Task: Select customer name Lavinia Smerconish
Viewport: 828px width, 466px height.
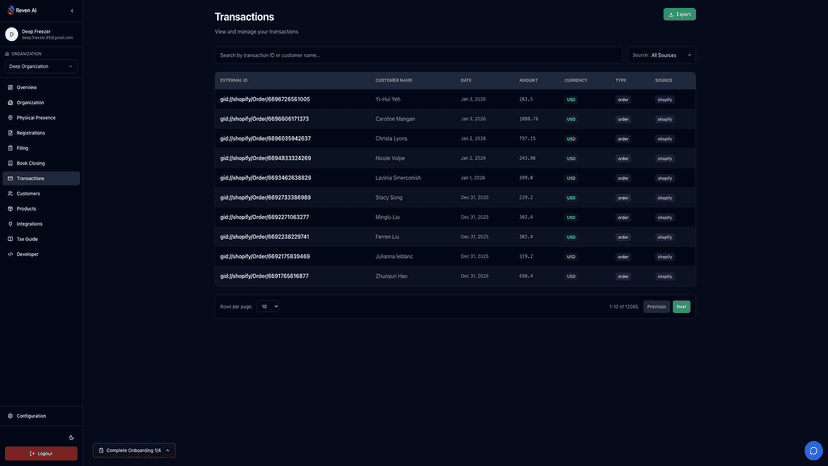Action: point(398,178)
